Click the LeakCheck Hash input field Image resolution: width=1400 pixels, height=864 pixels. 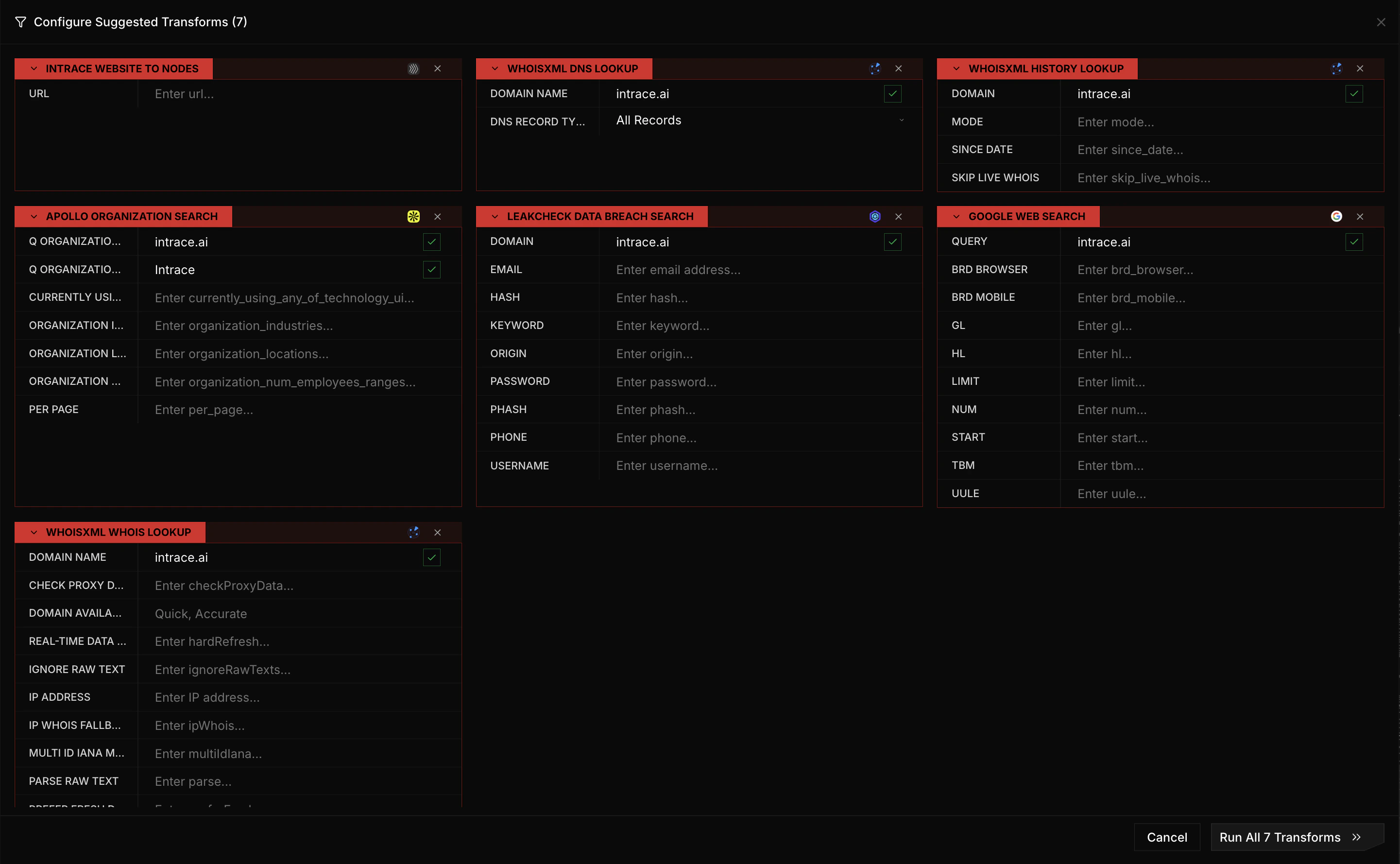coord(760,298)
